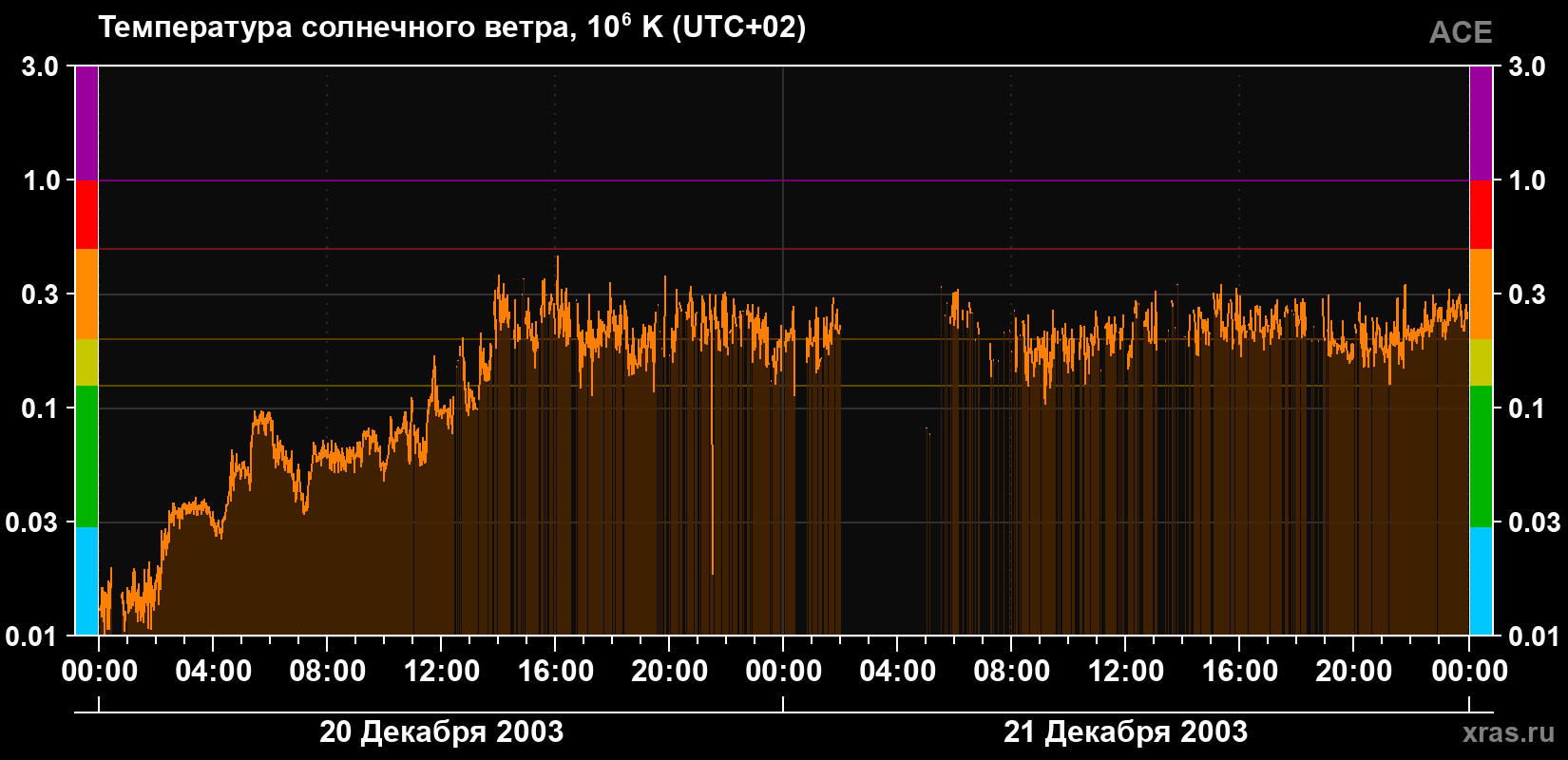1568x760 pixels.
Task: Click the left-axis 0.01 label
Action: [32, 636]
